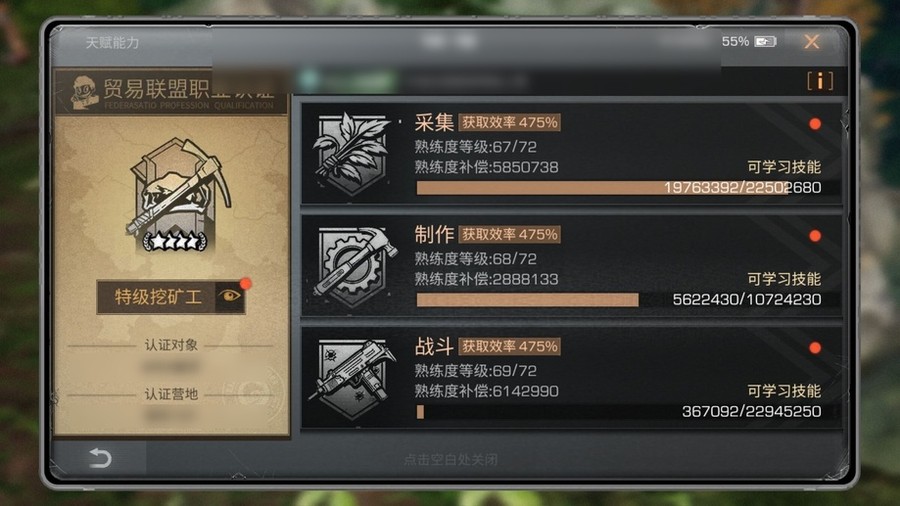This screenshot has width=900, height=506.
Task: Click the miner pickaxe certification badge
Action: pos(179,194)
